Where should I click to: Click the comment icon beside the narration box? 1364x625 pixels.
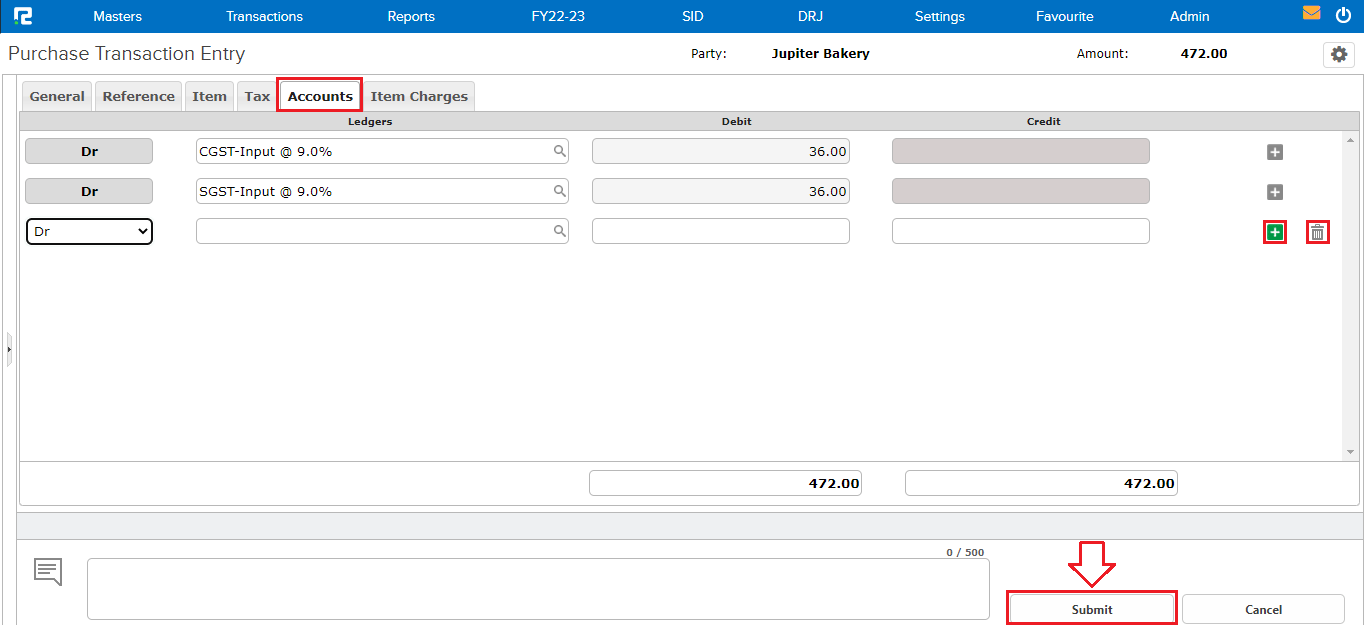[47, 571]
